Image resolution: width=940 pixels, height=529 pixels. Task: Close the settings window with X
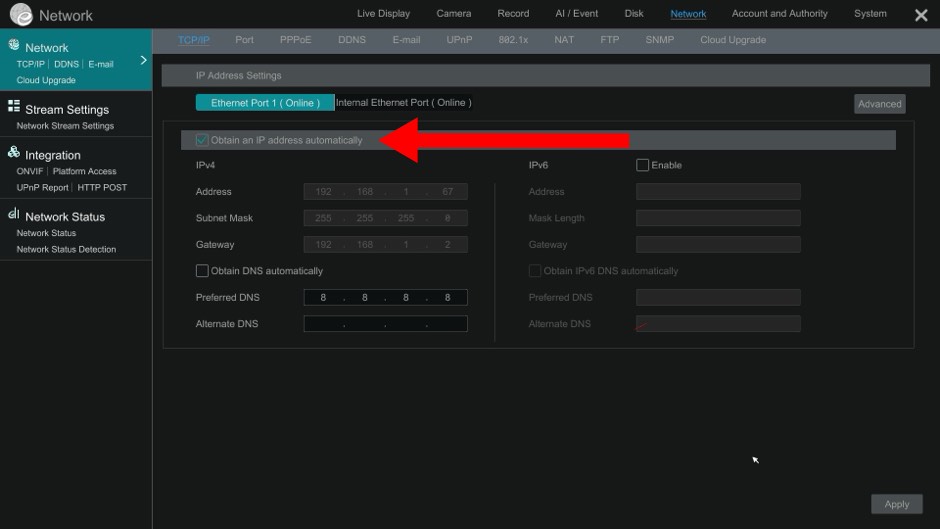pos(921,15)
